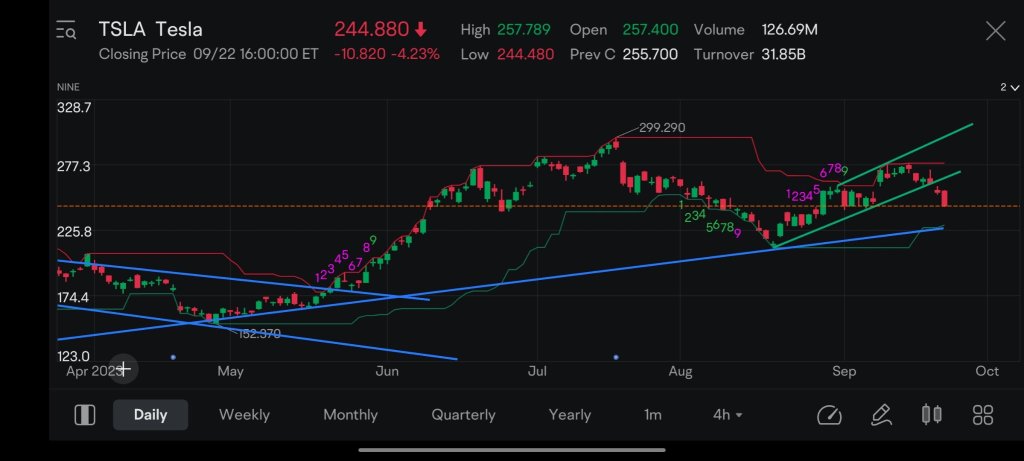Click the event dot marker below mid-July
The height and width of the screenshot is (461, 1024).
pyautogui.click(x=616, y=357)
